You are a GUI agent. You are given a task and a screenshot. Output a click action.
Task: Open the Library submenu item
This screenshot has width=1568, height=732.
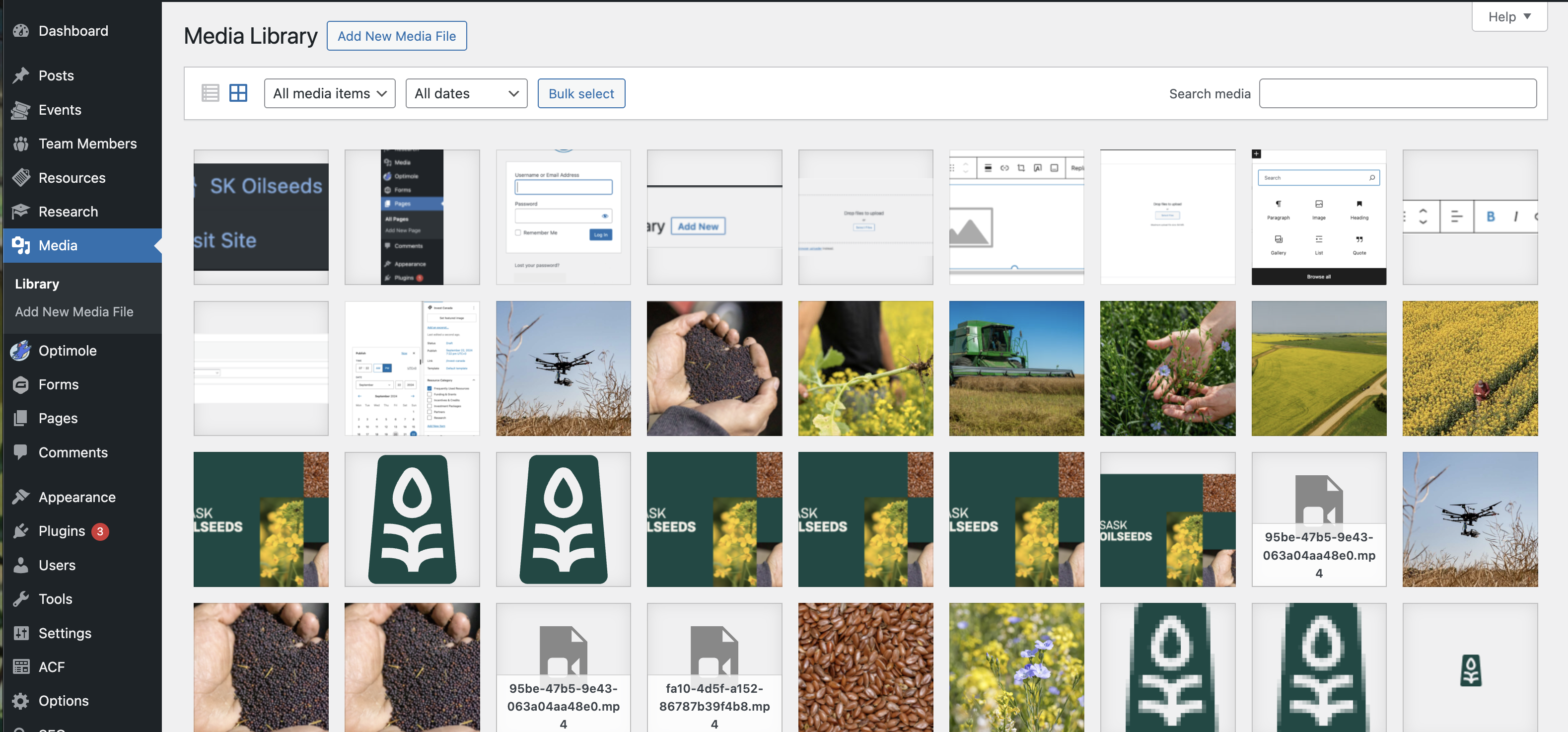[x=37, y=284]
